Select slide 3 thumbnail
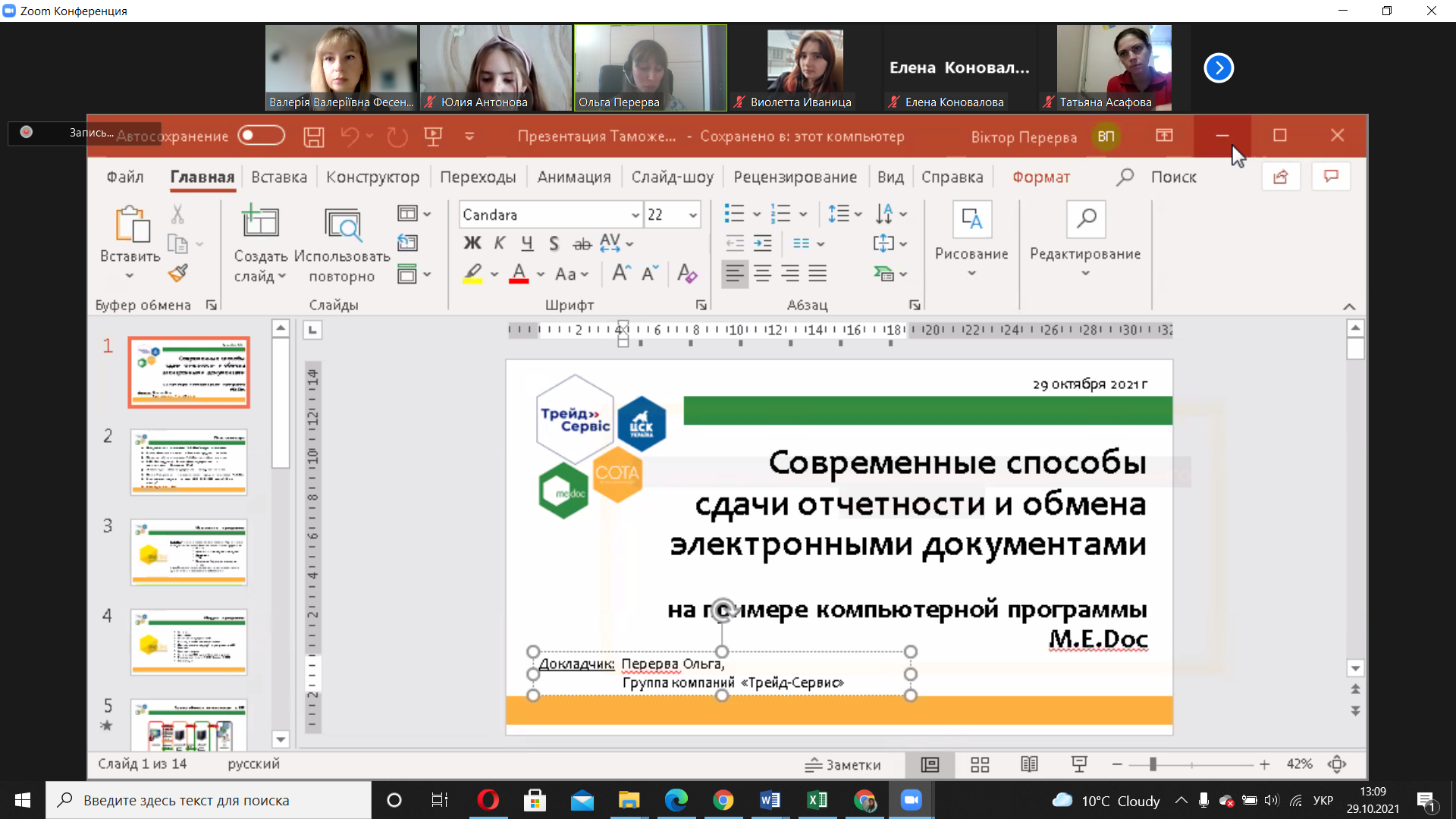 tap(189, 552)
